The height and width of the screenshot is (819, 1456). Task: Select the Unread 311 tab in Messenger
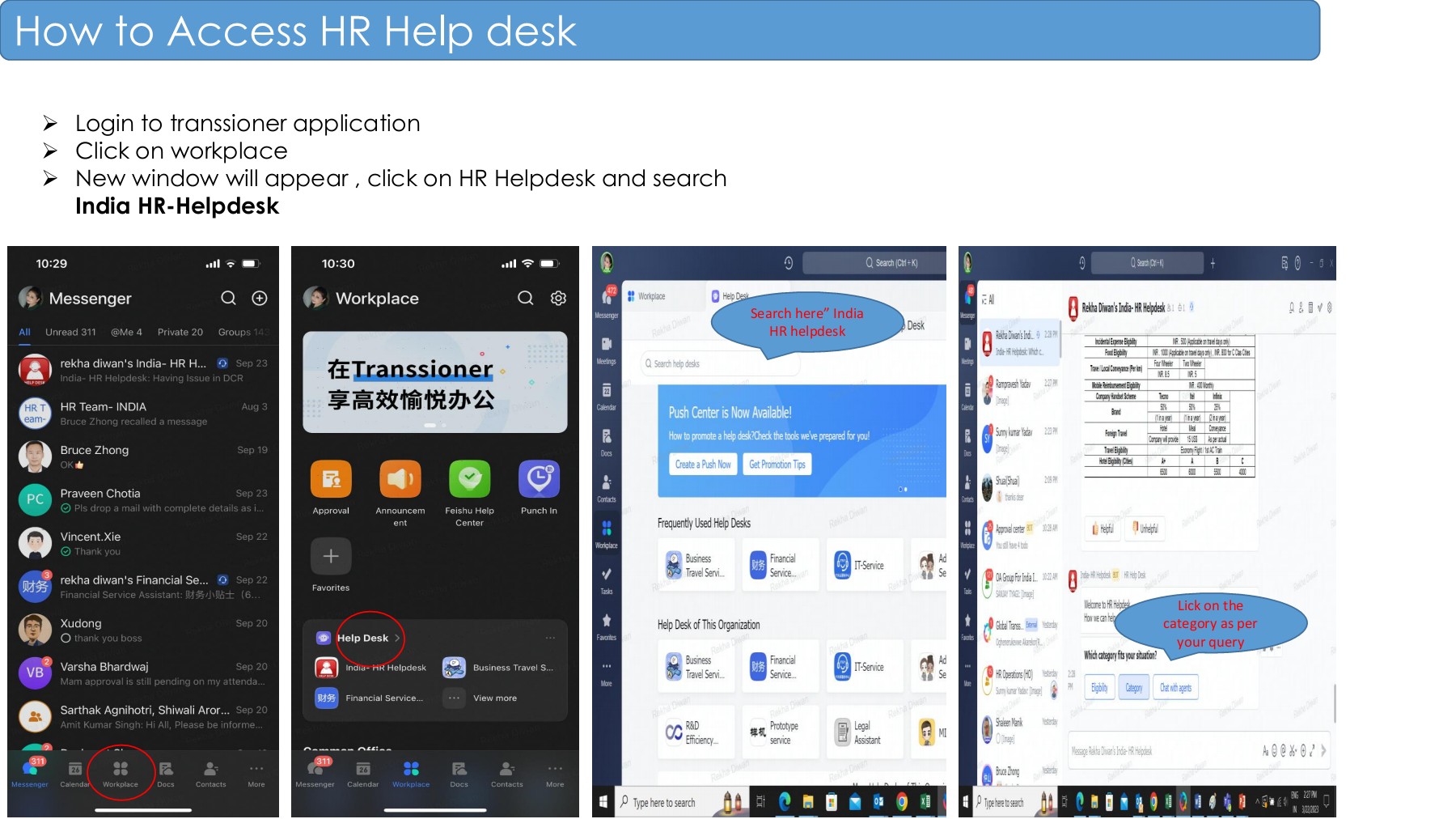click(71, 332)
